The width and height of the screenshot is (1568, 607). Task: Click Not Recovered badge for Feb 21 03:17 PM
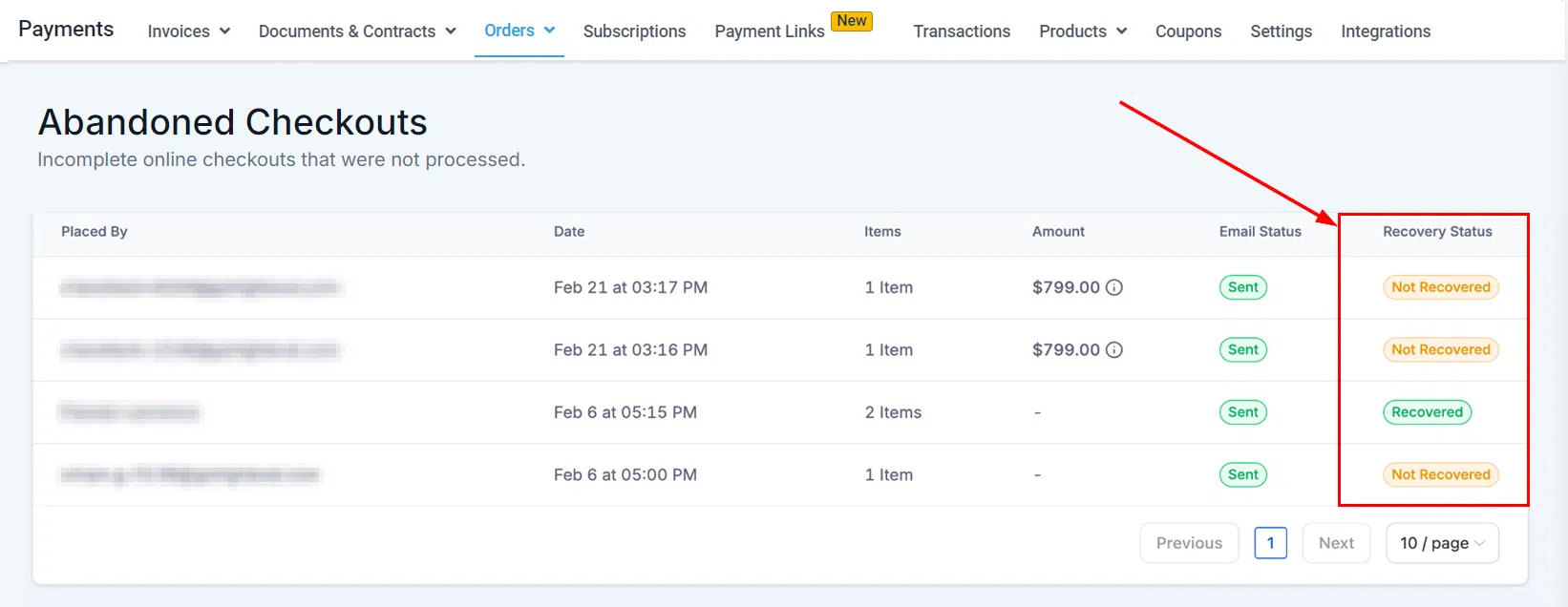(x=1441, y=287)
